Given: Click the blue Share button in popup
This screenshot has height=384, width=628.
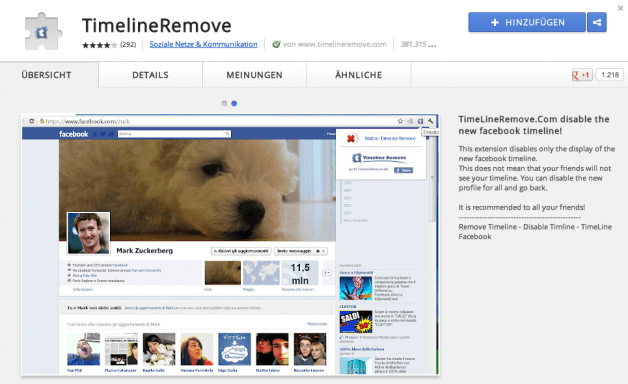Looking at the screenshot, I should coord(403,170).
